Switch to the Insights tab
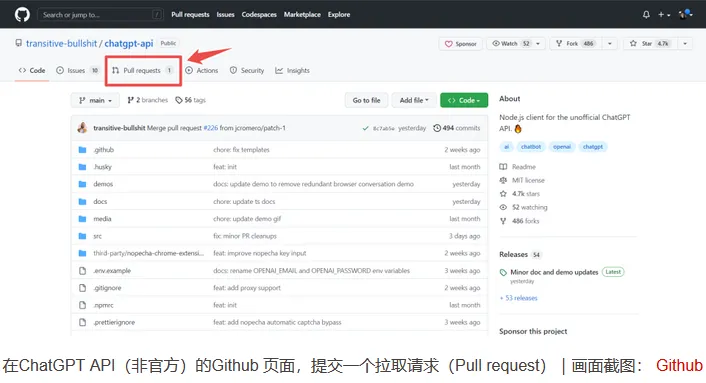Image resolution: width=706 pixels, height=383 pixels. 292,70
